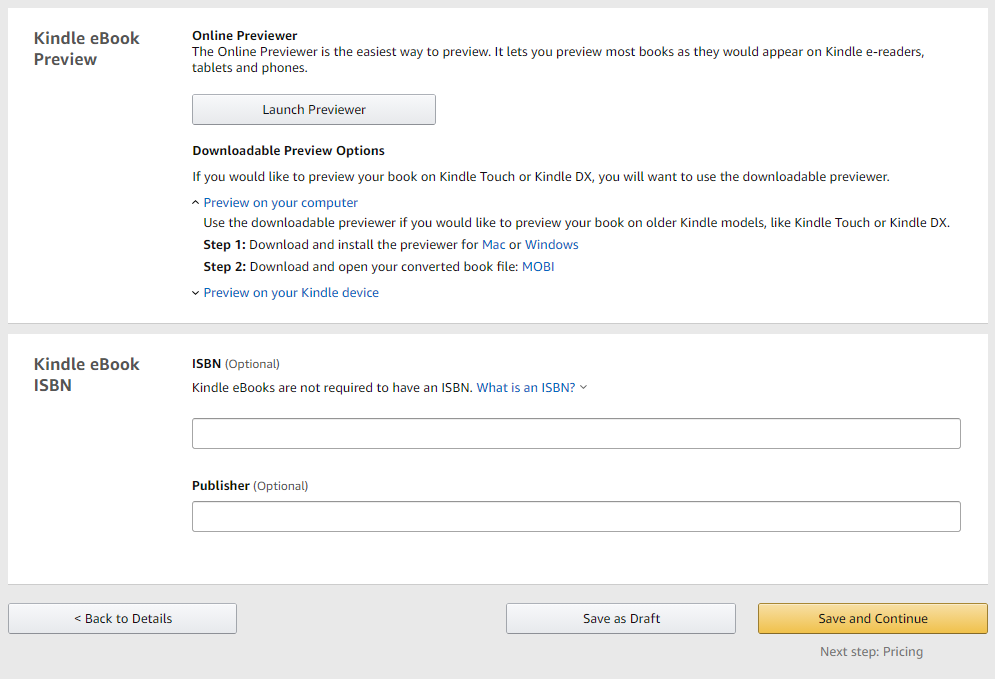Viewport: 995px width, 679px height.
Task: Click Save and Continue
Action: pyautogui.click(x=873, y=619)
